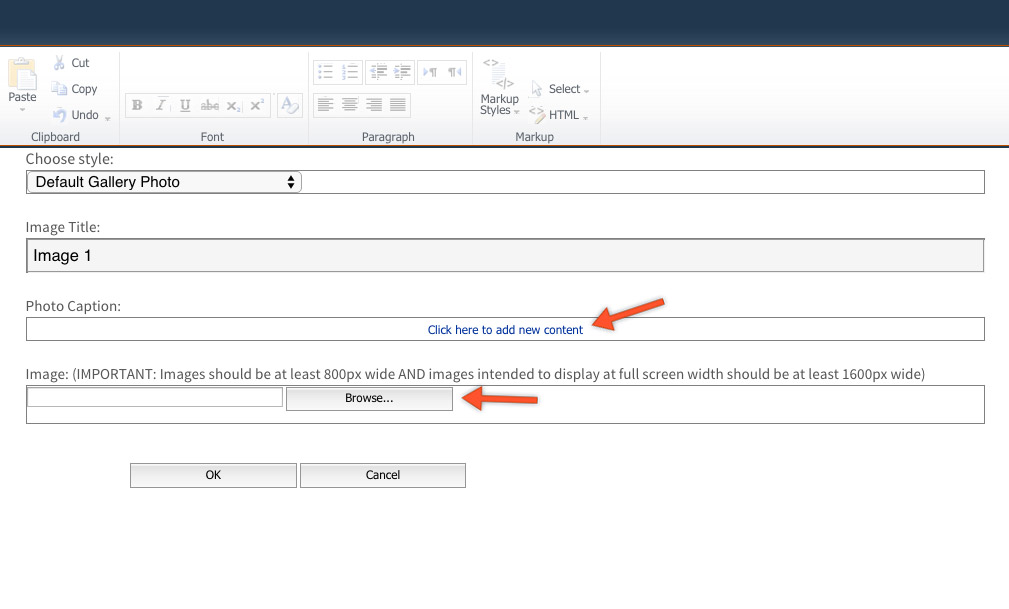Click the Paste clipboard icon
Viewport: 1009px width, 609px height.
pyautogui.click(x=21, y=78)
